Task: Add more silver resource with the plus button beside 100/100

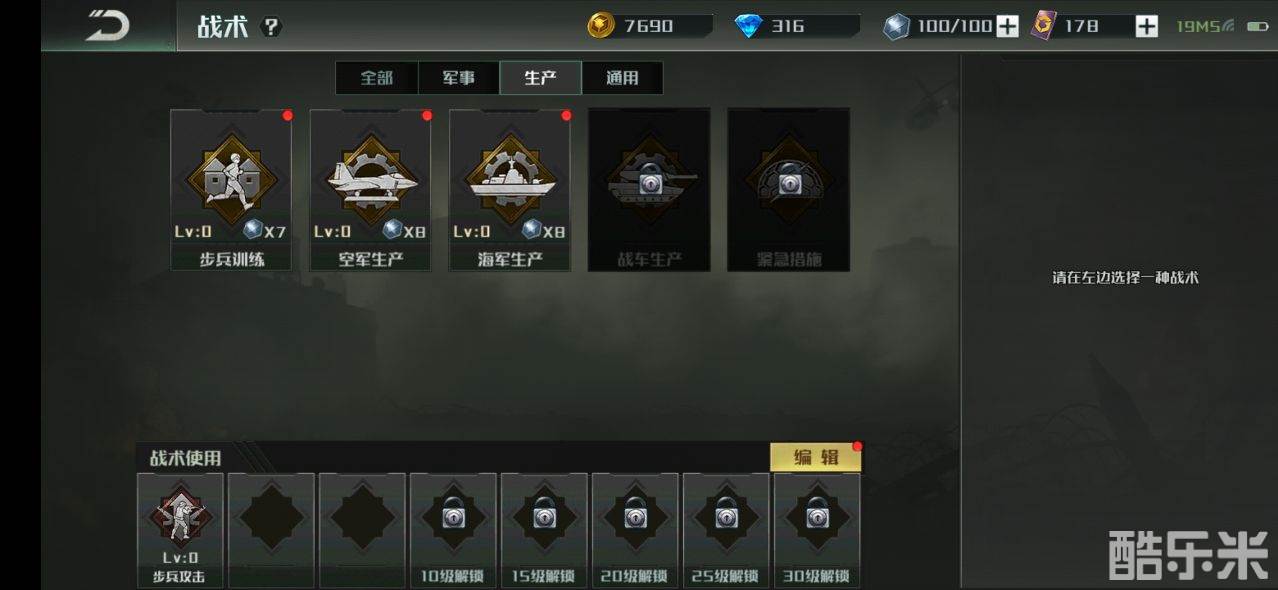Action: (1007, 26)
